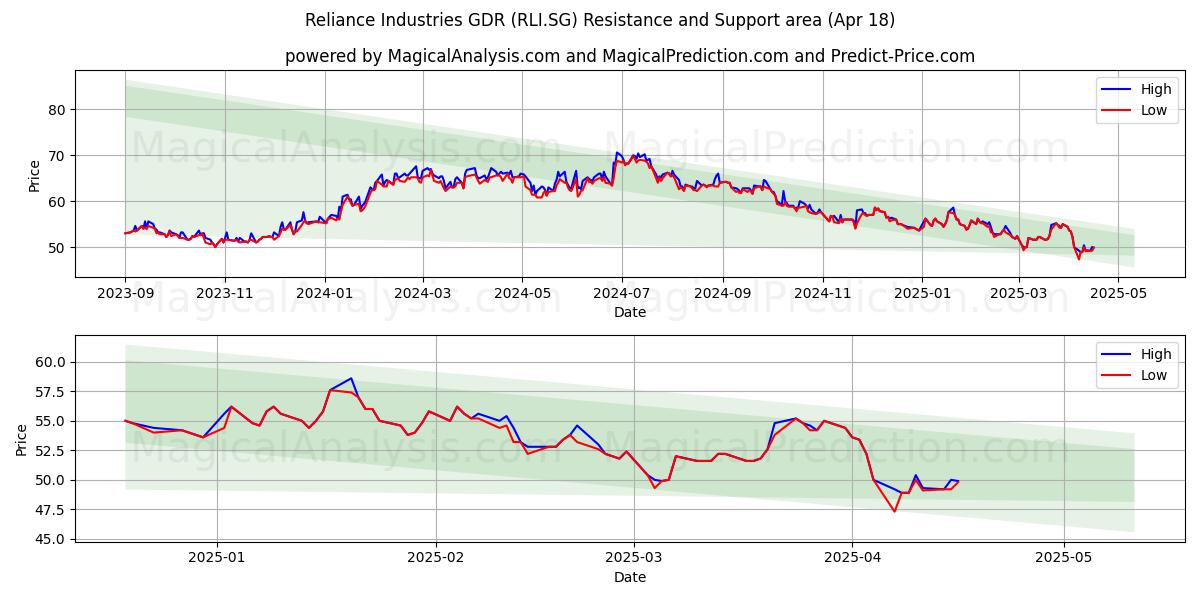Click the '2024-11' date tick label
This screenshot has width=1200, height=600.
point(822,296)
